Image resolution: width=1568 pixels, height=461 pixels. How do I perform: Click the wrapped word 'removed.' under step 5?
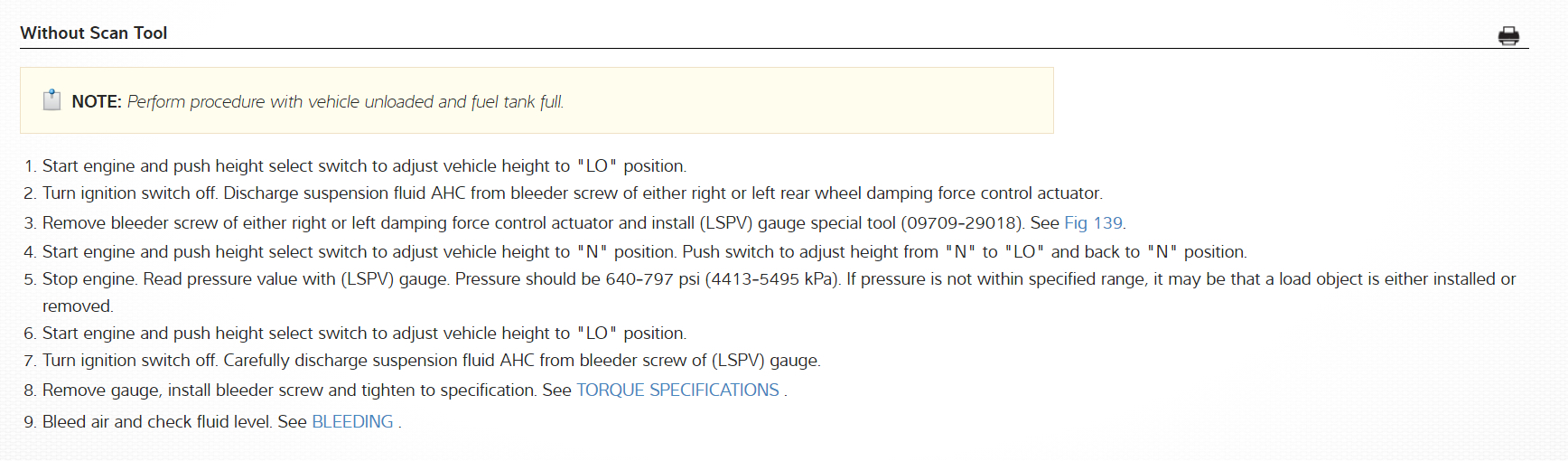(x=78, y=306)
